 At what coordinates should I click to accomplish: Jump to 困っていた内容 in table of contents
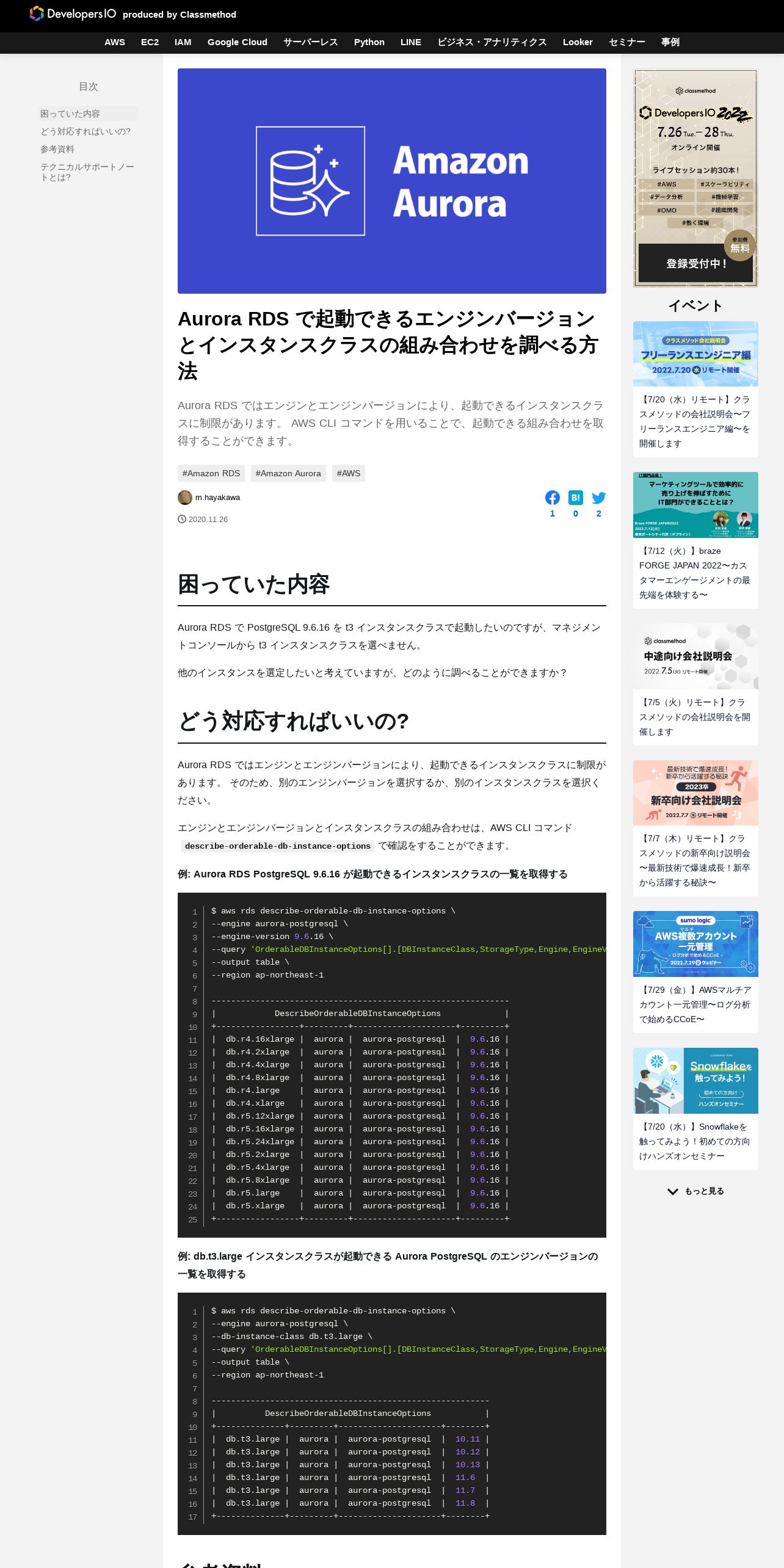[x=89, y=114]
